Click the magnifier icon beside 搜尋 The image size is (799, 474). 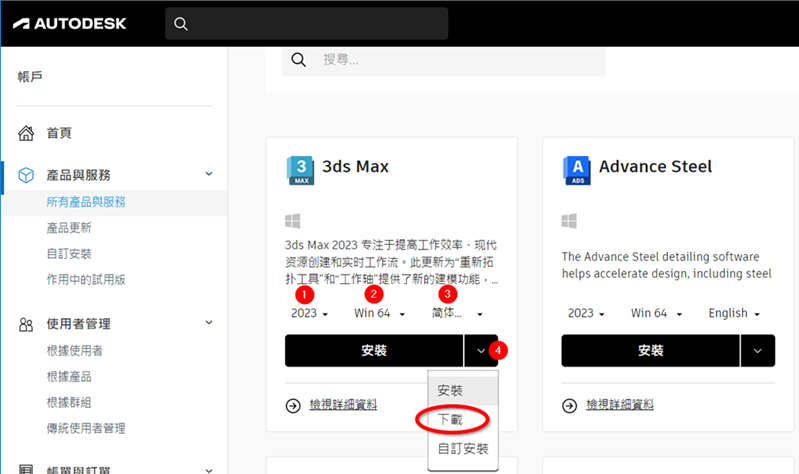(298, 60)
